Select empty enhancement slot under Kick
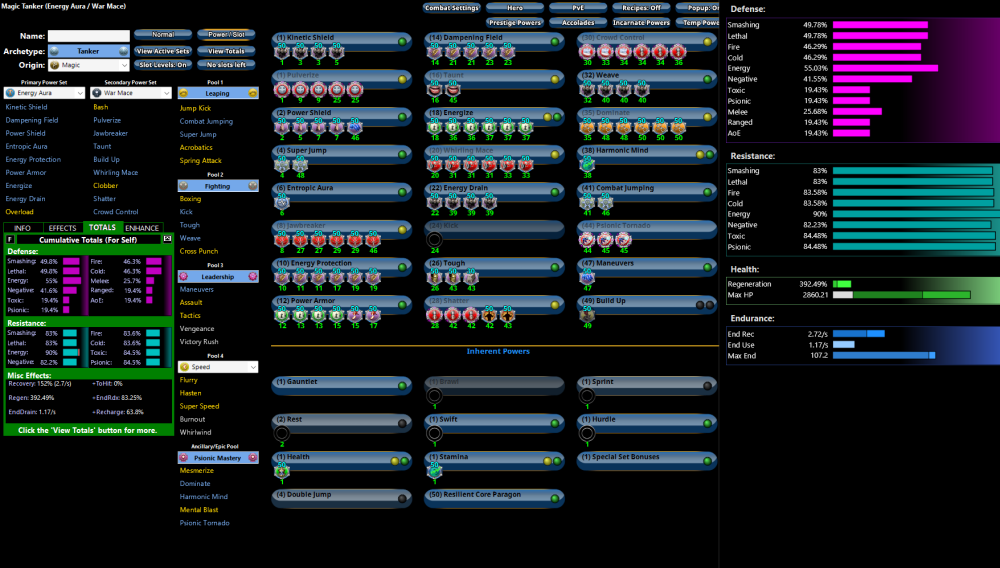This screenshot has height=568, width=1000. [x=434, y=240]
